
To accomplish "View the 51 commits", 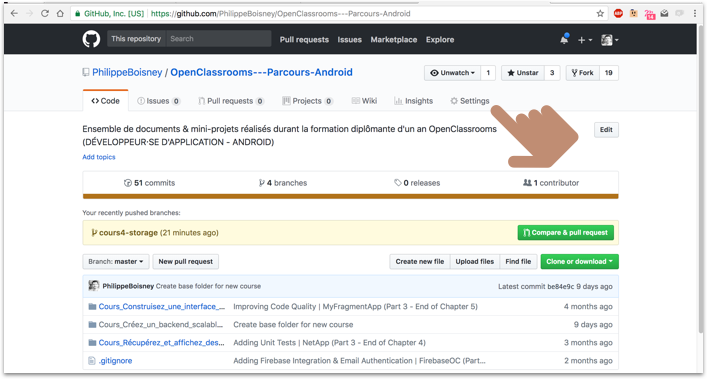I will pyautogui.click(x=149, y=183).
